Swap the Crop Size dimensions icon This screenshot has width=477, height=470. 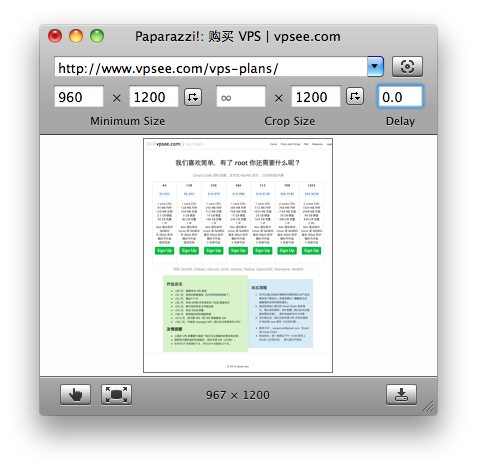tap(355, 97)
